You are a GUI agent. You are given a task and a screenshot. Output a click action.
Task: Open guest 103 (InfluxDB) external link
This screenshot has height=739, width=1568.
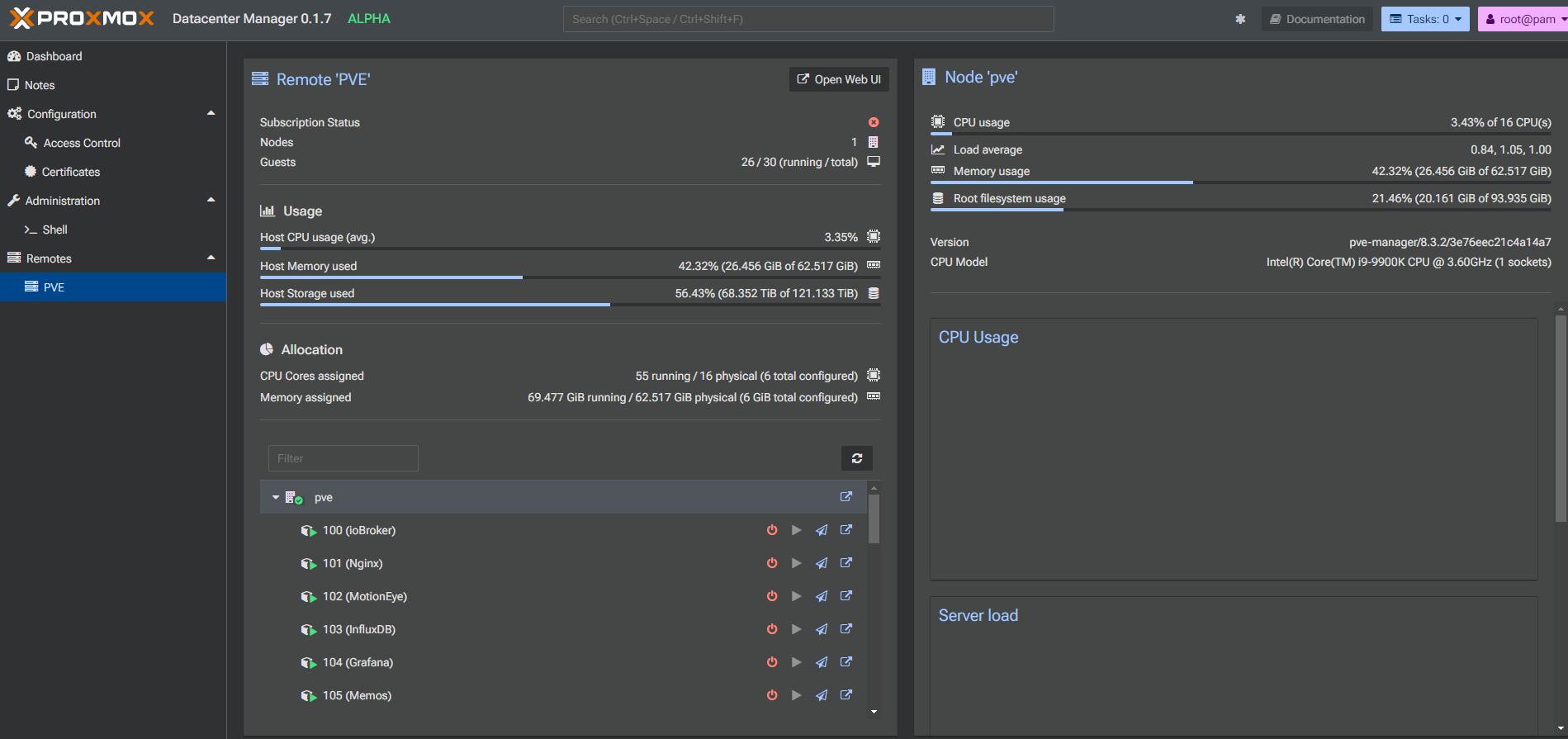pyautogui.click(x=846, y=629)
